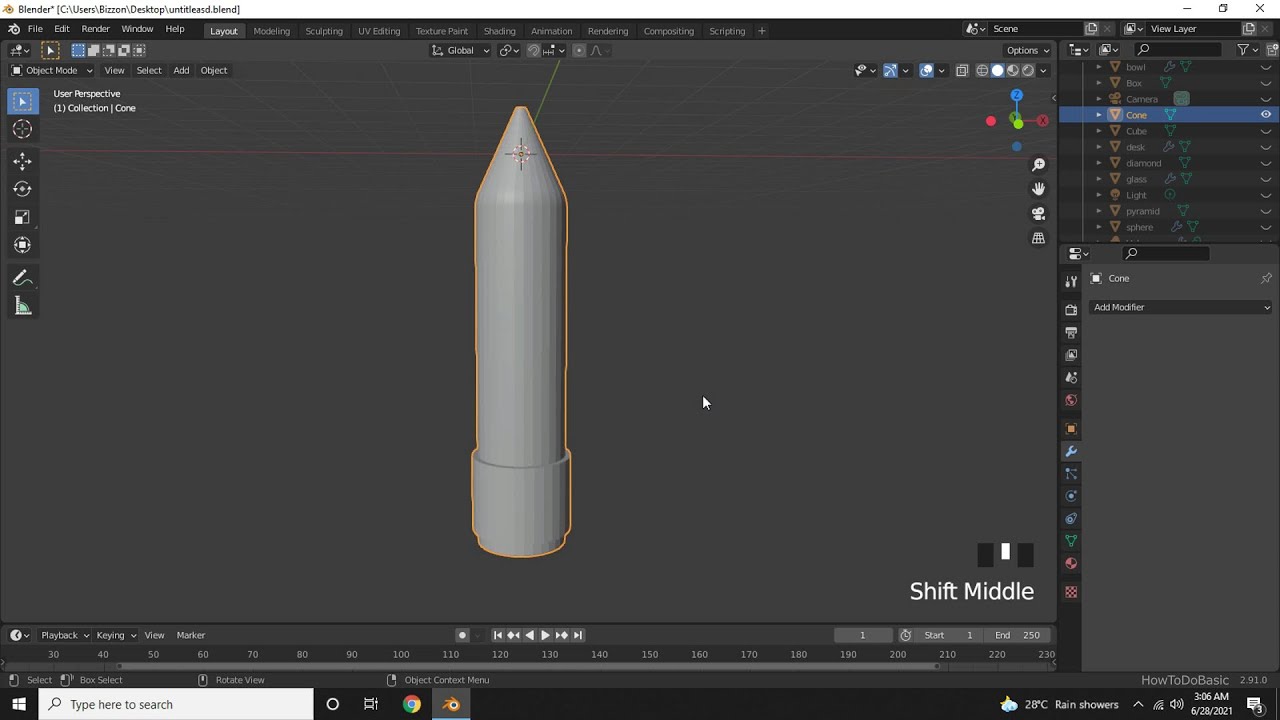Open the File menu
The image size is (1280, 720).
[x=35, y=30]
